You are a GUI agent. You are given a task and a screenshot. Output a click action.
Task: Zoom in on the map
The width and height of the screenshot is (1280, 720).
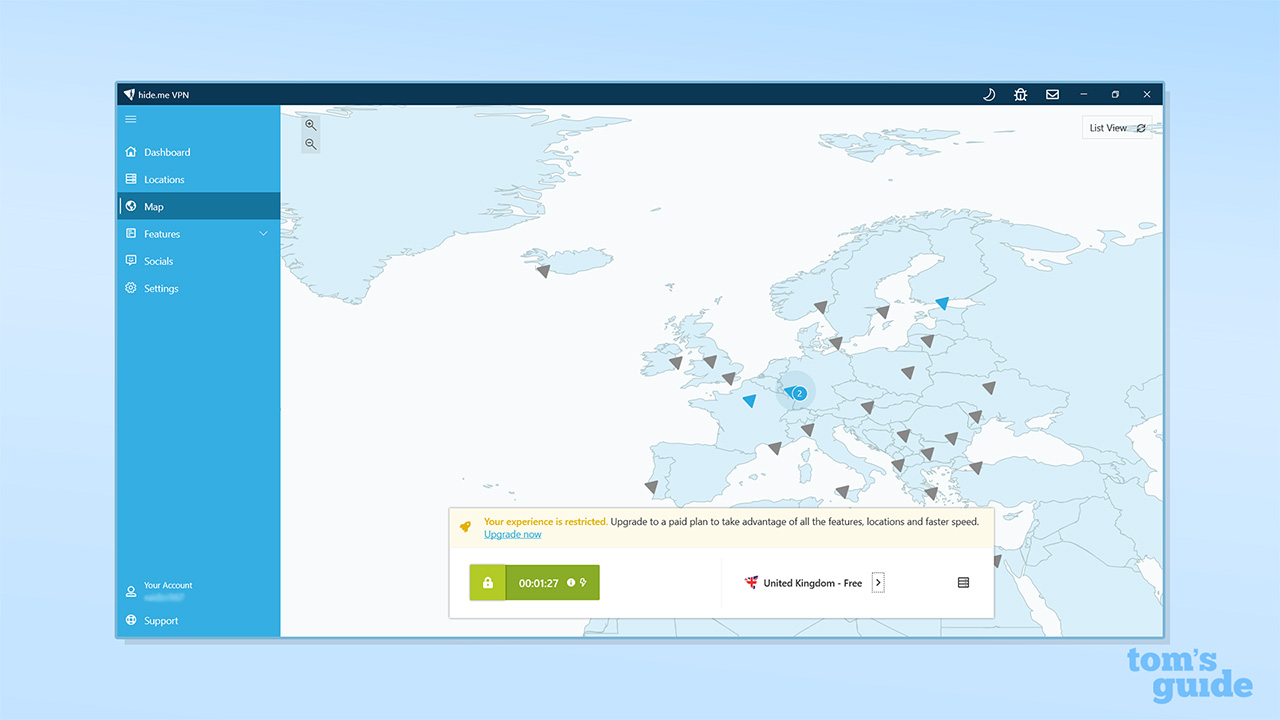pos(310,125)
